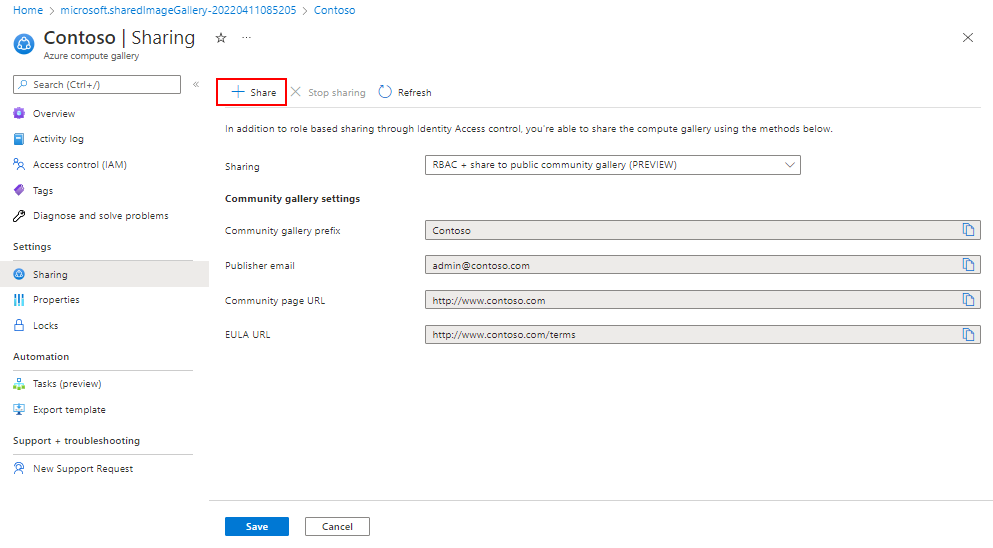Click the padlock icon for Locks
Viewport: 993px width, 548px height.
pos(19,325)
